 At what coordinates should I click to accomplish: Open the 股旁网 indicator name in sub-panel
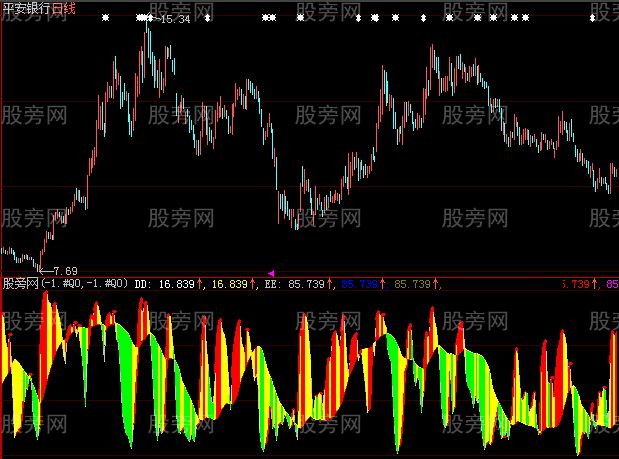click(x=19, y=284)
